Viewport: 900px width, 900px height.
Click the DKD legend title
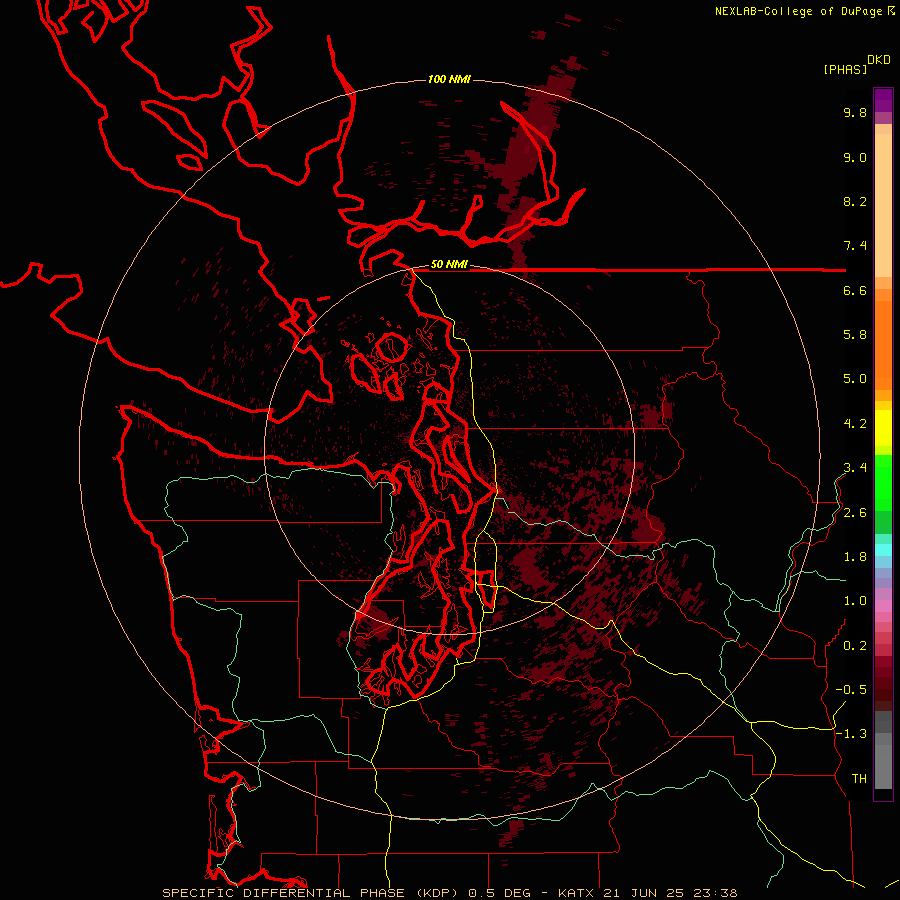[x=879, y=60]
